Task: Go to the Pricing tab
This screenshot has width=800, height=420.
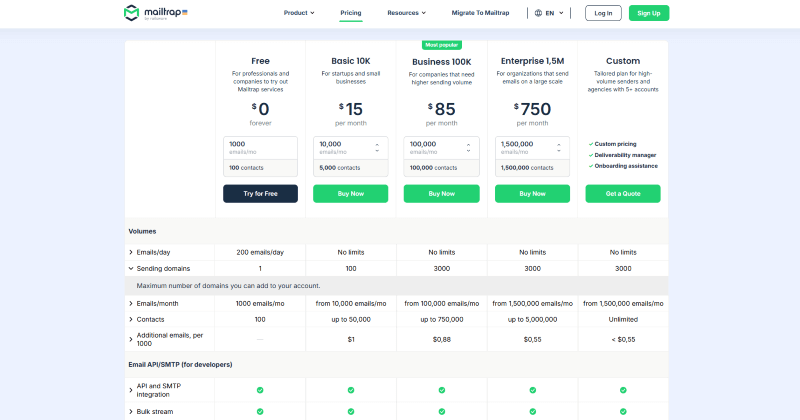Action: coord(351,13)
